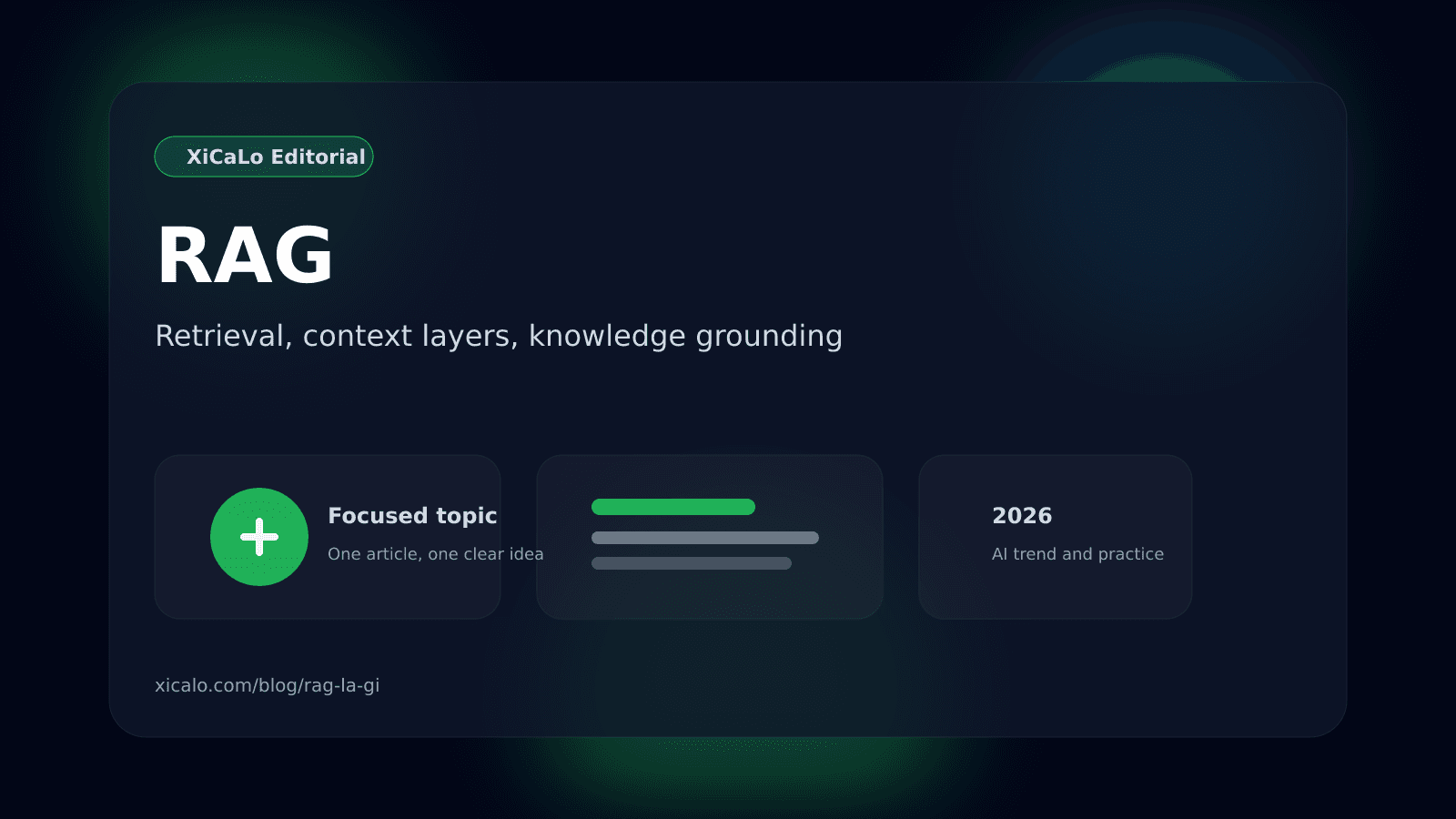Click the large RAG heading
This screenshot has height=819, width=1456.
[245, 256]
